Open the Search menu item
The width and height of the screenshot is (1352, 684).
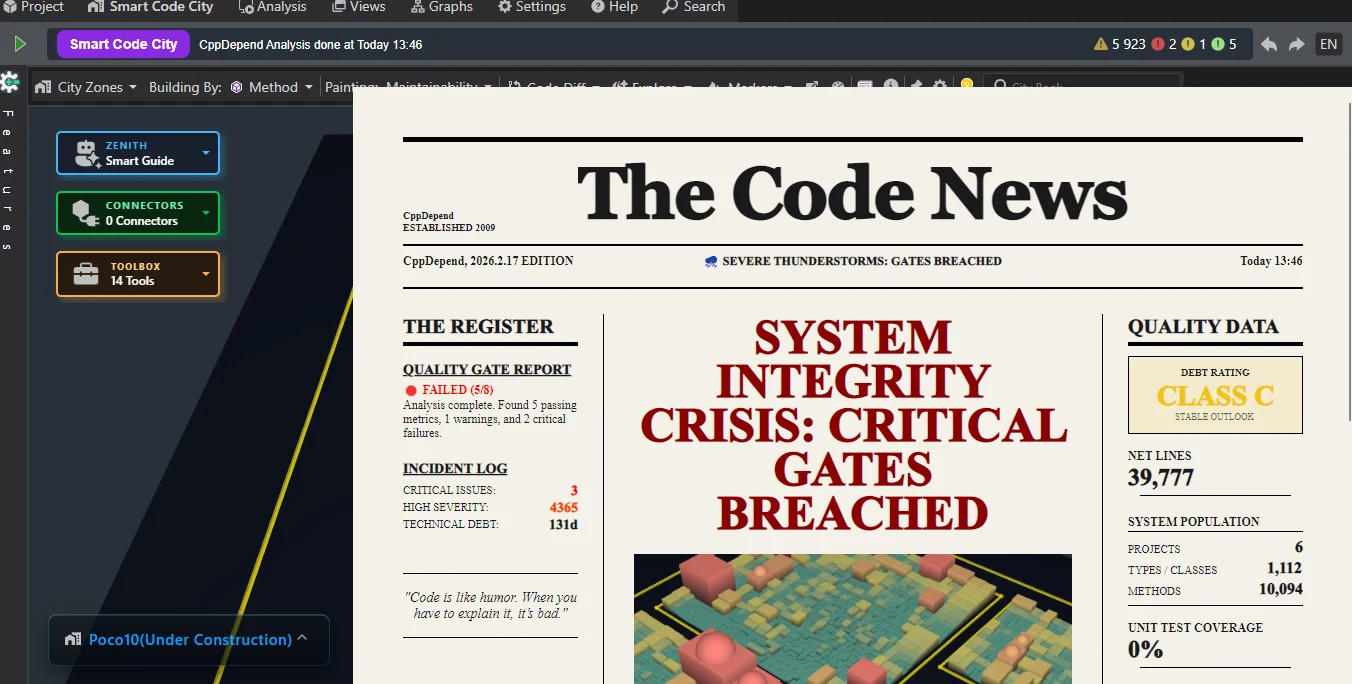tap(694, 7)
